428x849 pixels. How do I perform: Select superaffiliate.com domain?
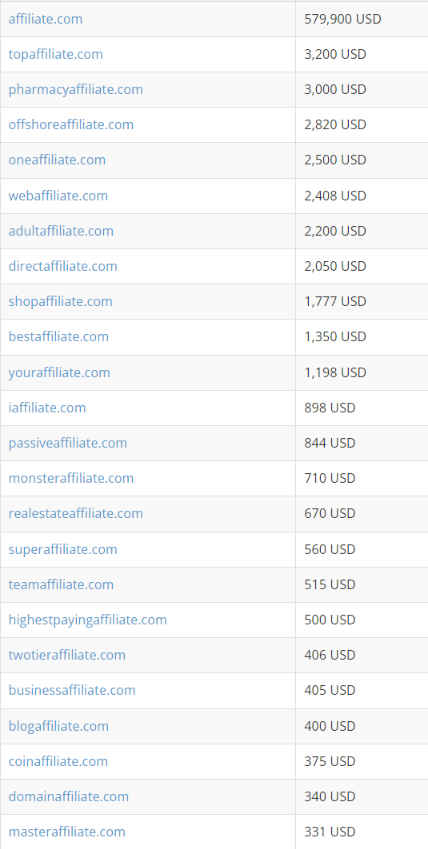[63, 550]
